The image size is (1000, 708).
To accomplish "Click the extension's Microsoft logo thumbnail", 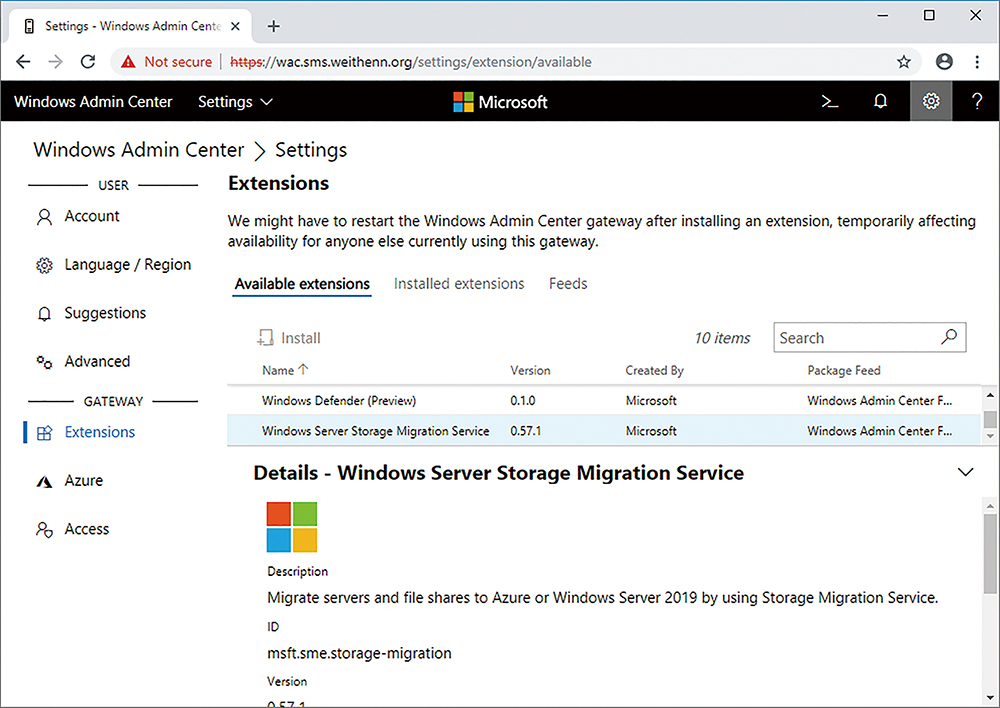I will point(291,527).
